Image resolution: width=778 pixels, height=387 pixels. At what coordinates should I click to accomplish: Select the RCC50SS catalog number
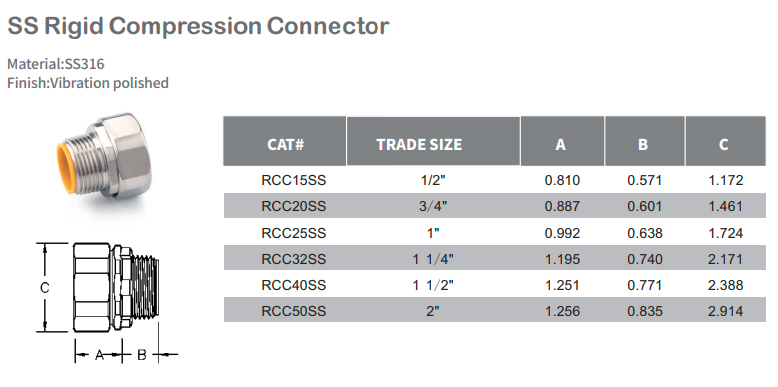(x=294, y=311)
